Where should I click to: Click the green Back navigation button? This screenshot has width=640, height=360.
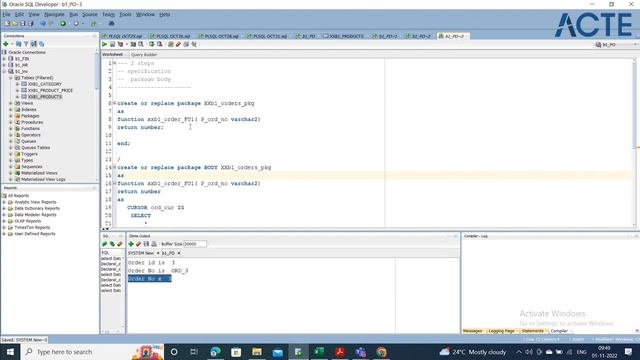tap(63, 24)
